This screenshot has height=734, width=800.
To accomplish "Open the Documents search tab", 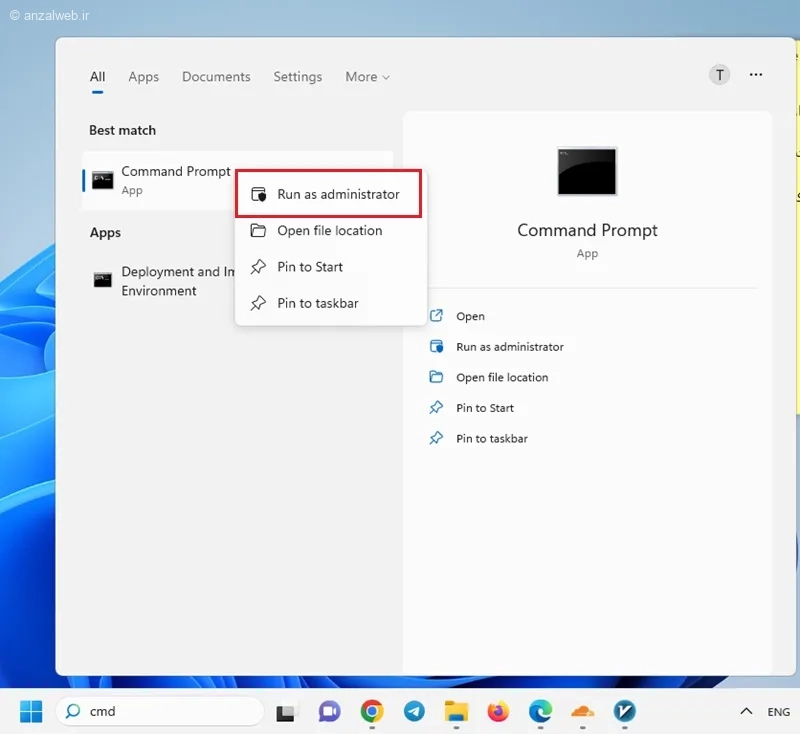I will (x=216, y=77).
